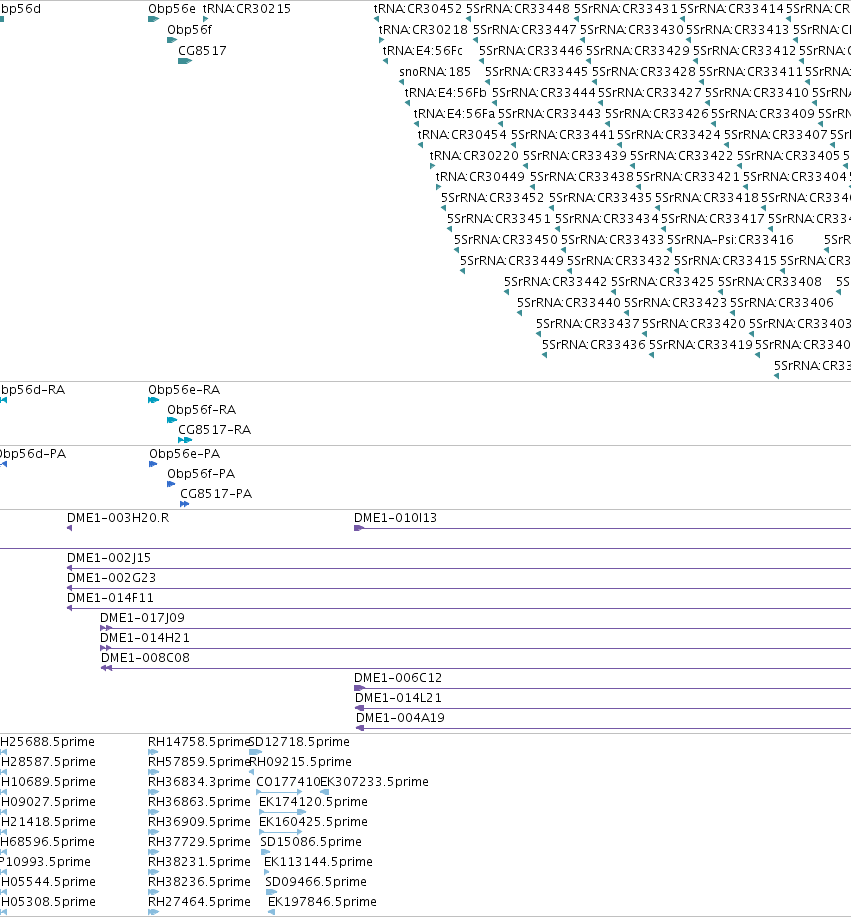
Task: Click the 5SrRNA:CR33451 feature label
Action: tap(499, 219)
